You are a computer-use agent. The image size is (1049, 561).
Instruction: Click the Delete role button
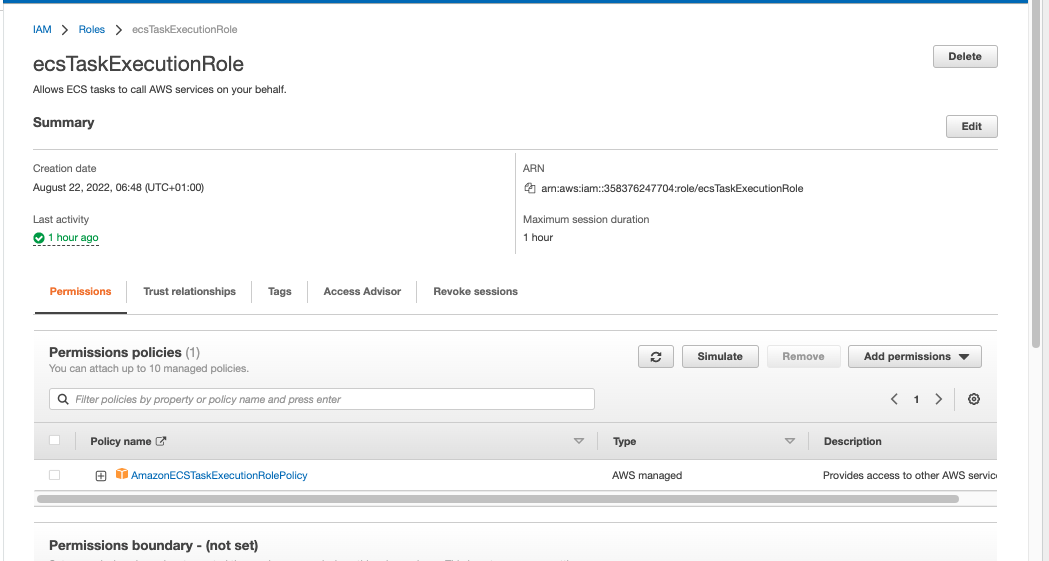[x=965, y=57]
